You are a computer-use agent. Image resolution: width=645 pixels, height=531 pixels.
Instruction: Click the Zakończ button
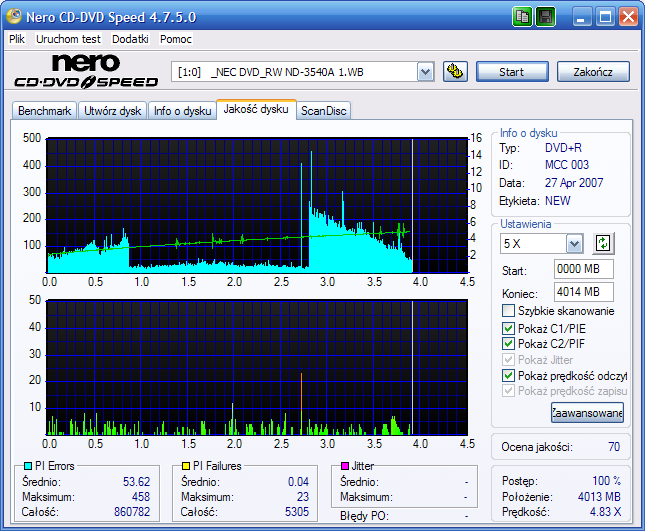click(593, 72)
